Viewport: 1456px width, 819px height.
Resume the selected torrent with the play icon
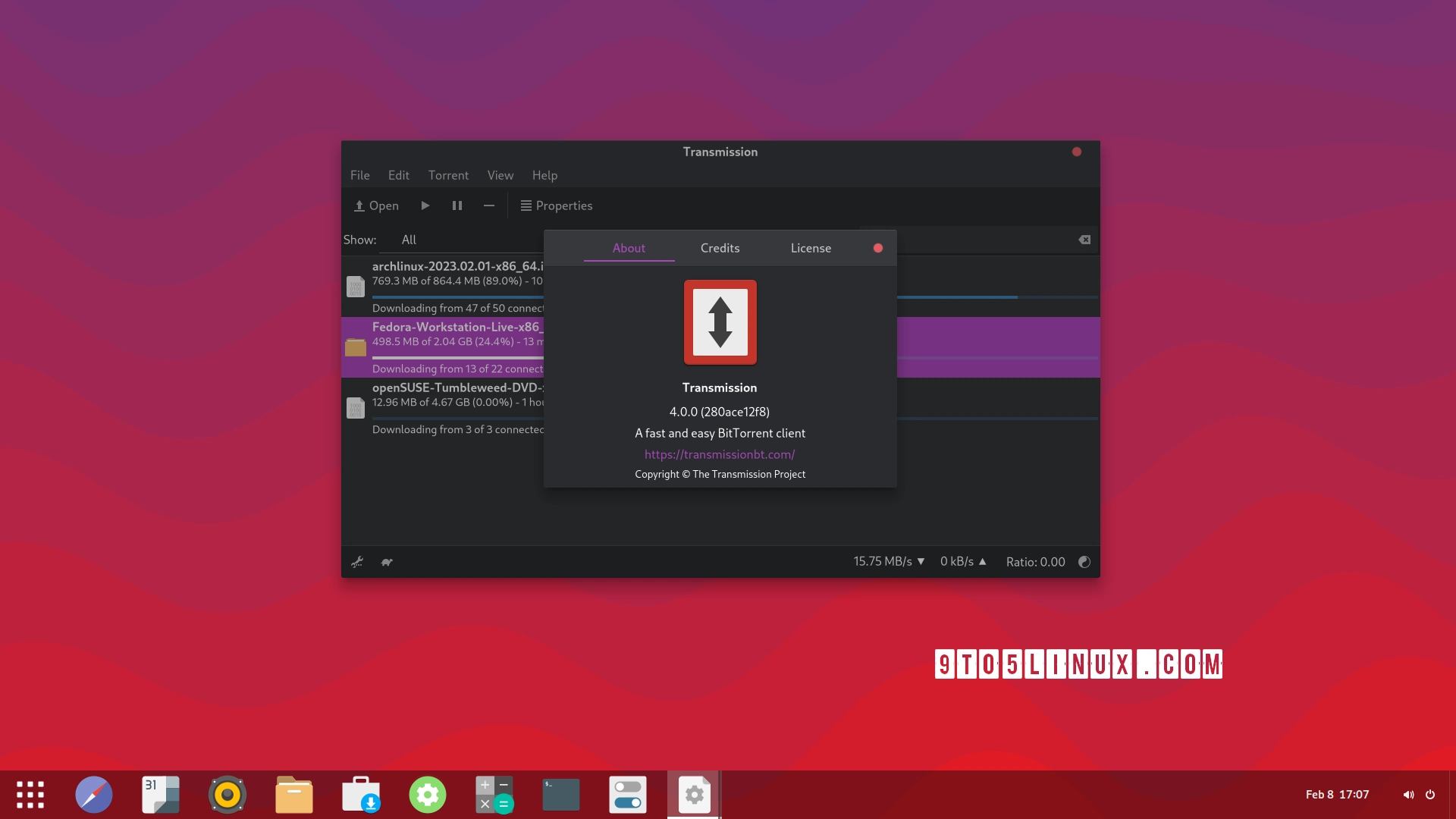(425, 206)
